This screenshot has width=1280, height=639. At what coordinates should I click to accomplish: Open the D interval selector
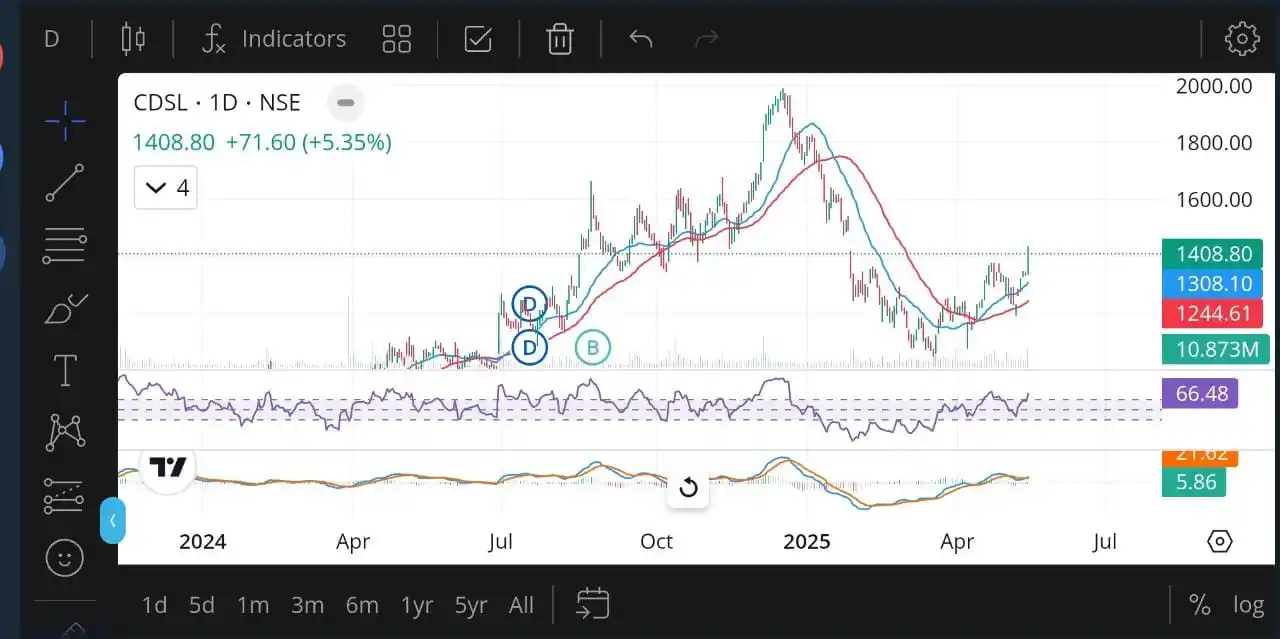pos(52,39)
